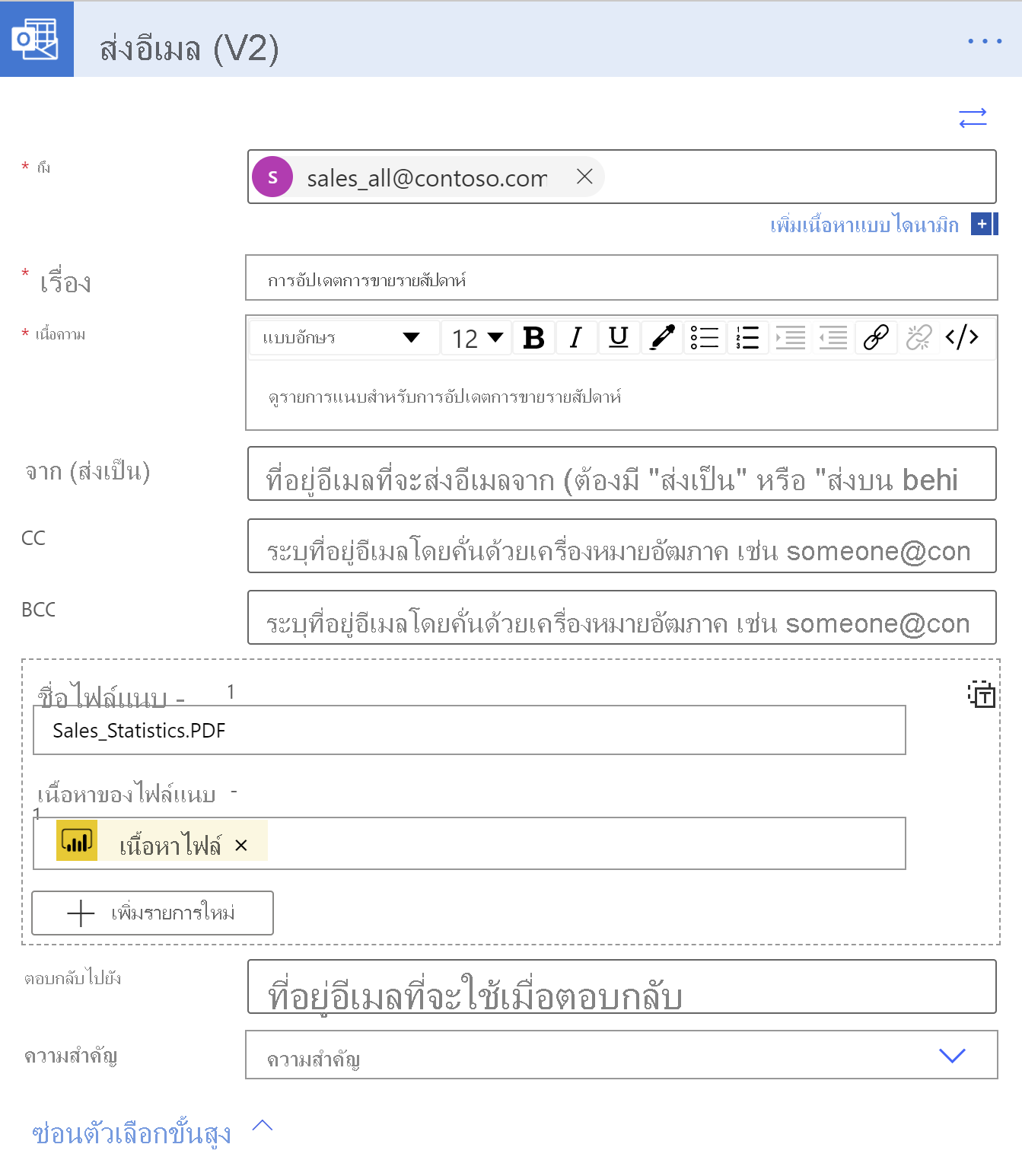Switch to HTML code view
This screenshot has height=1176, width=1022.
tap(962, 337)
